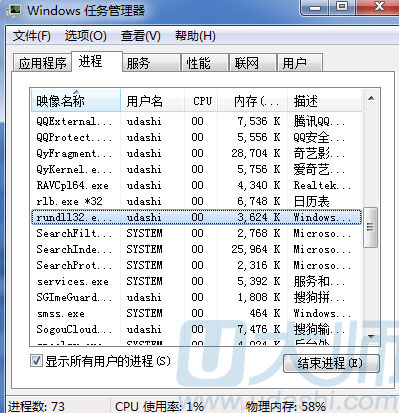Sort by 映像名称 column header
Screen dimensions: 399x413
click(x=76, y=101)
